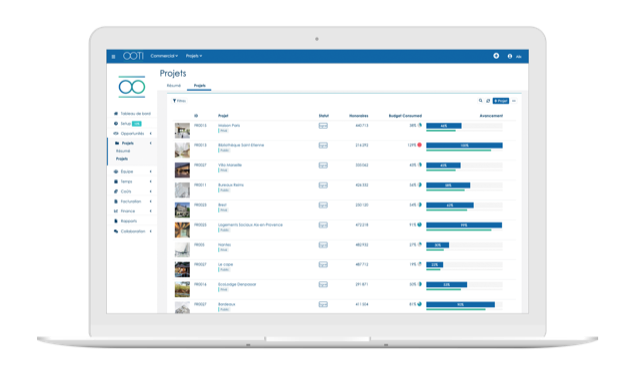
Task: Click the OOTI logo in header
Action: (x=133, y=56)
